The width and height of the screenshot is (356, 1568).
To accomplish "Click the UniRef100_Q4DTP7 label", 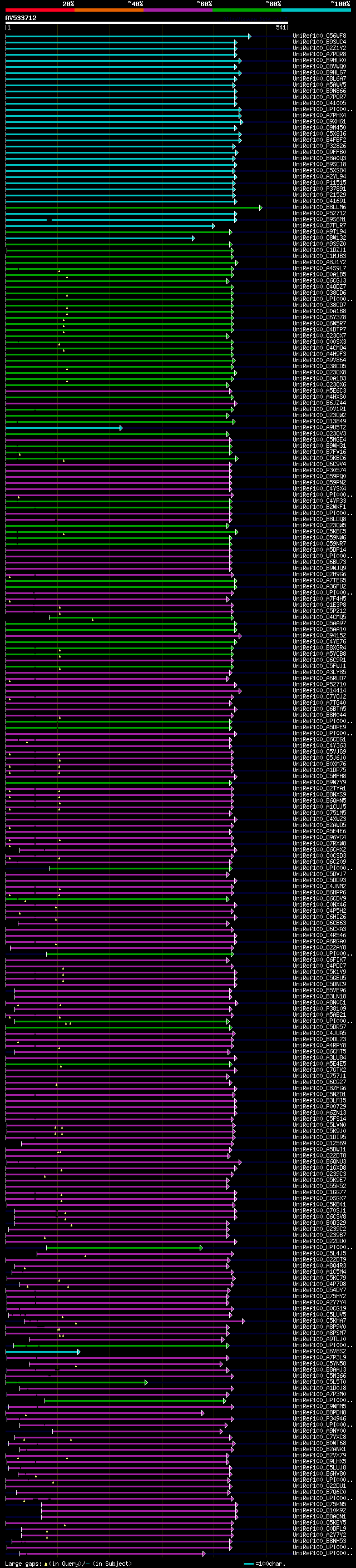I will (x=319, y=330).
